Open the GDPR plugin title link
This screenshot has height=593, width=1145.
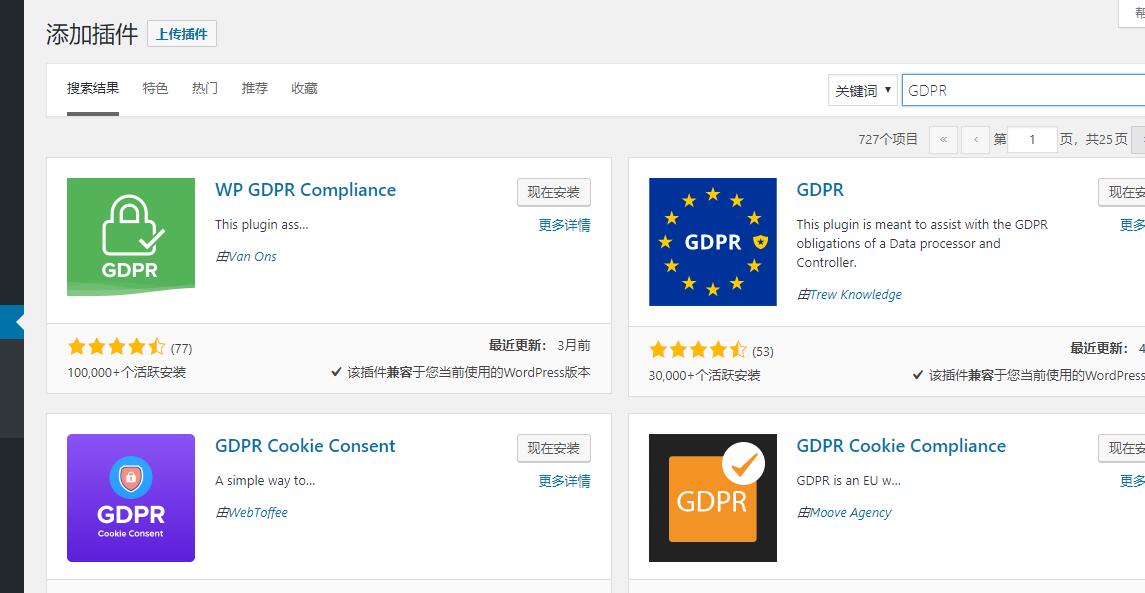click(820, 190)
